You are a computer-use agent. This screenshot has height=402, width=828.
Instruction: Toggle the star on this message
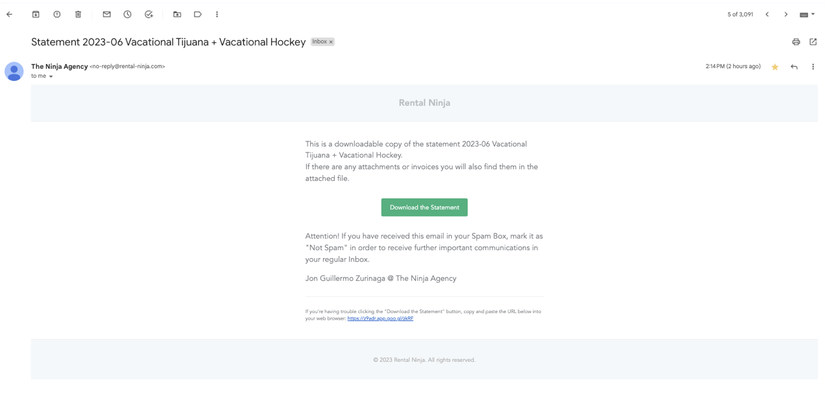tap(775, 67)
